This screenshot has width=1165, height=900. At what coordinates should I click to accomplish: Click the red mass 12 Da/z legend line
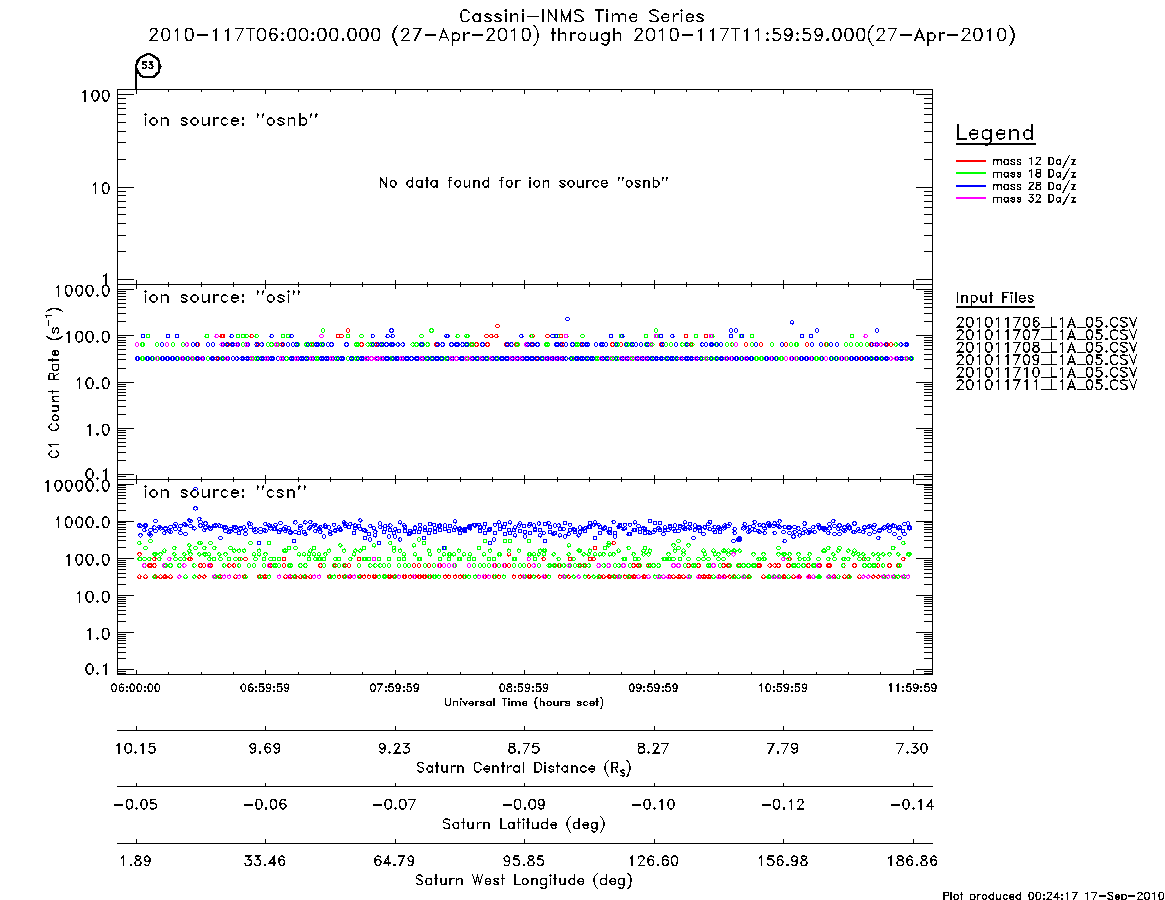[x=970, y=161]
